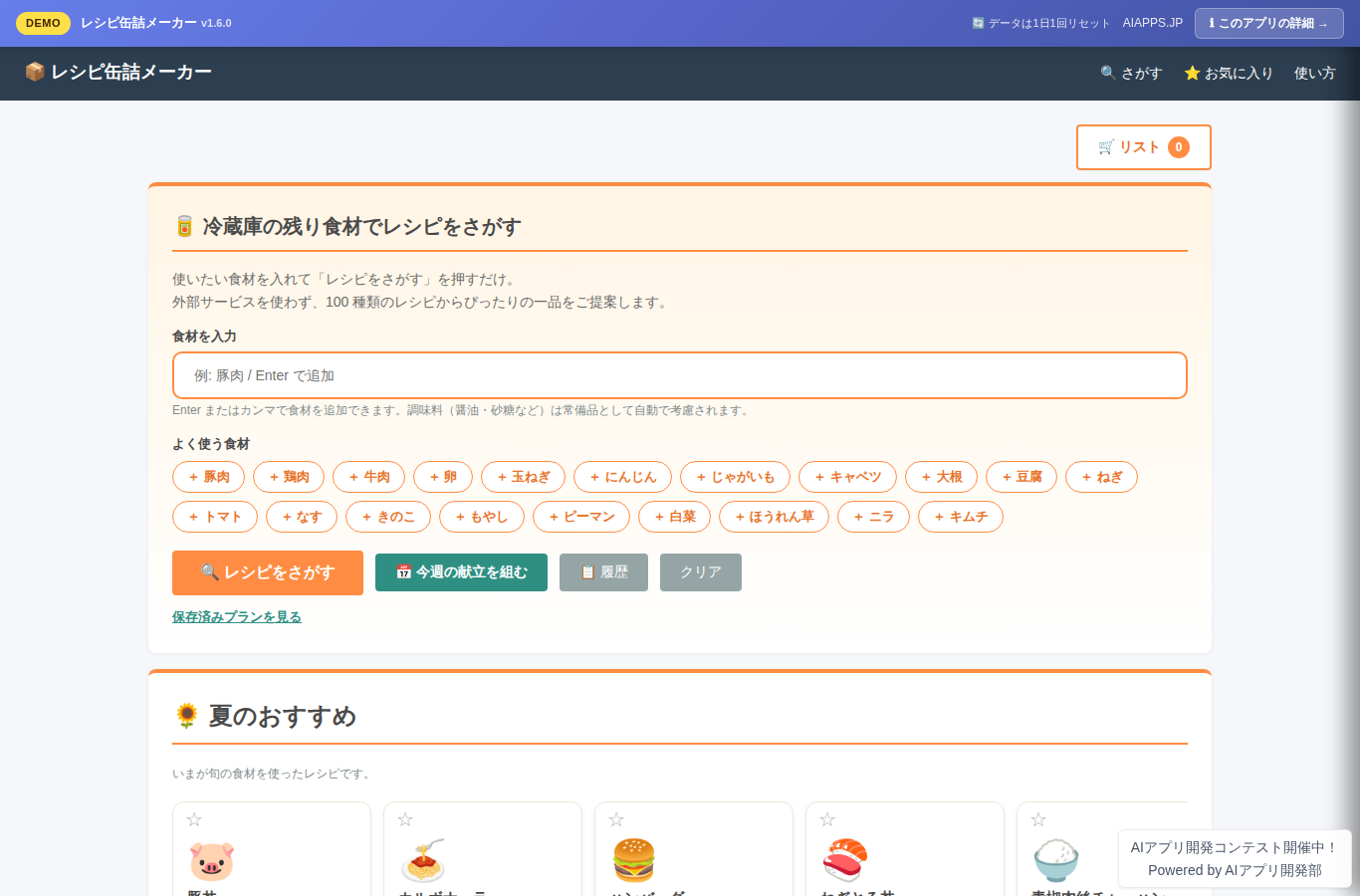Add 玉ねぎ ingredient chip
The width and height of the screenshot is (1360, 896).
pos(523,477)
